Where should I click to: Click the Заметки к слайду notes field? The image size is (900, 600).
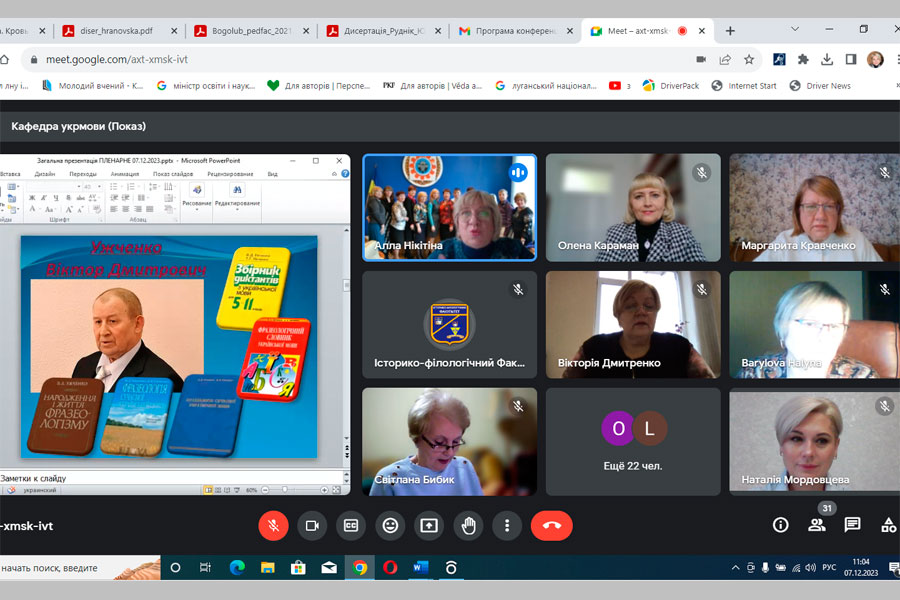pyautogui.click(x=170, y=478)
